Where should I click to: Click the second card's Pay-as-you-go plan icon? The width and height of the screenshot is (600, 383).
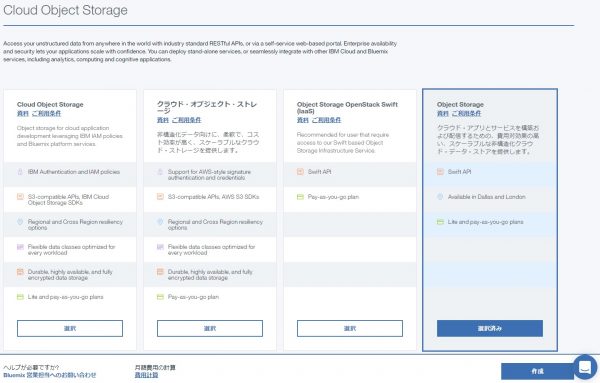click(x=160, y=297)
